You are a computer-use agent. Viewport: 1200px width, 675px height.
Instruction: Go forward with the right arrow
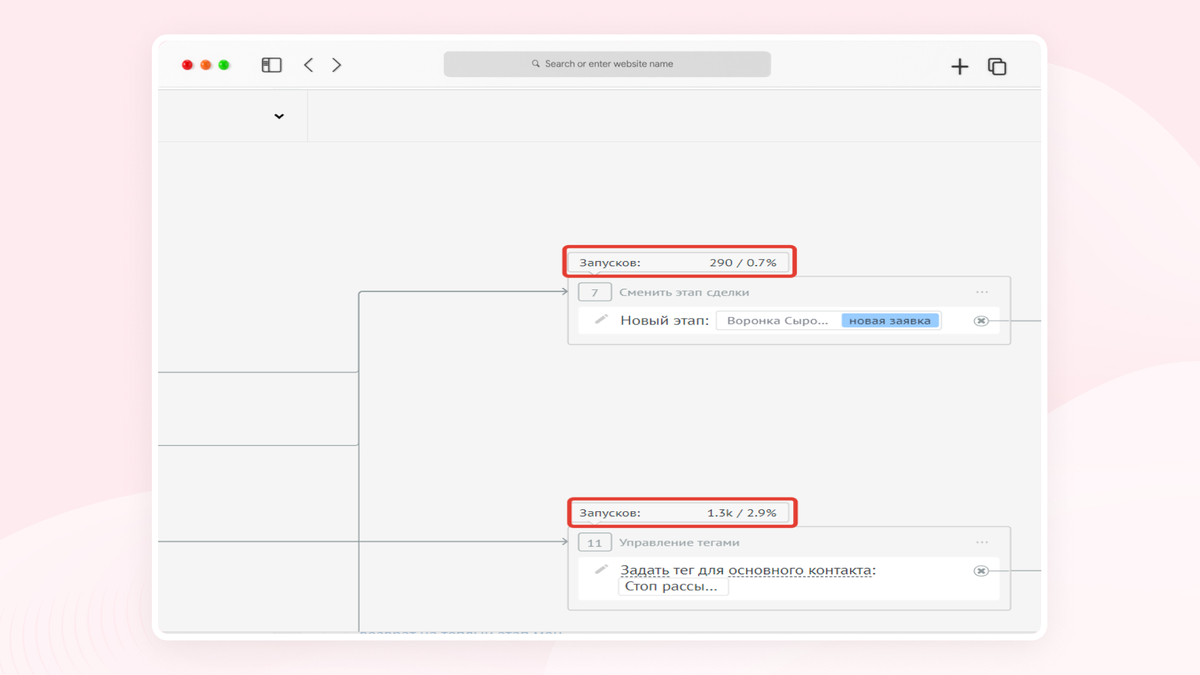337,65
